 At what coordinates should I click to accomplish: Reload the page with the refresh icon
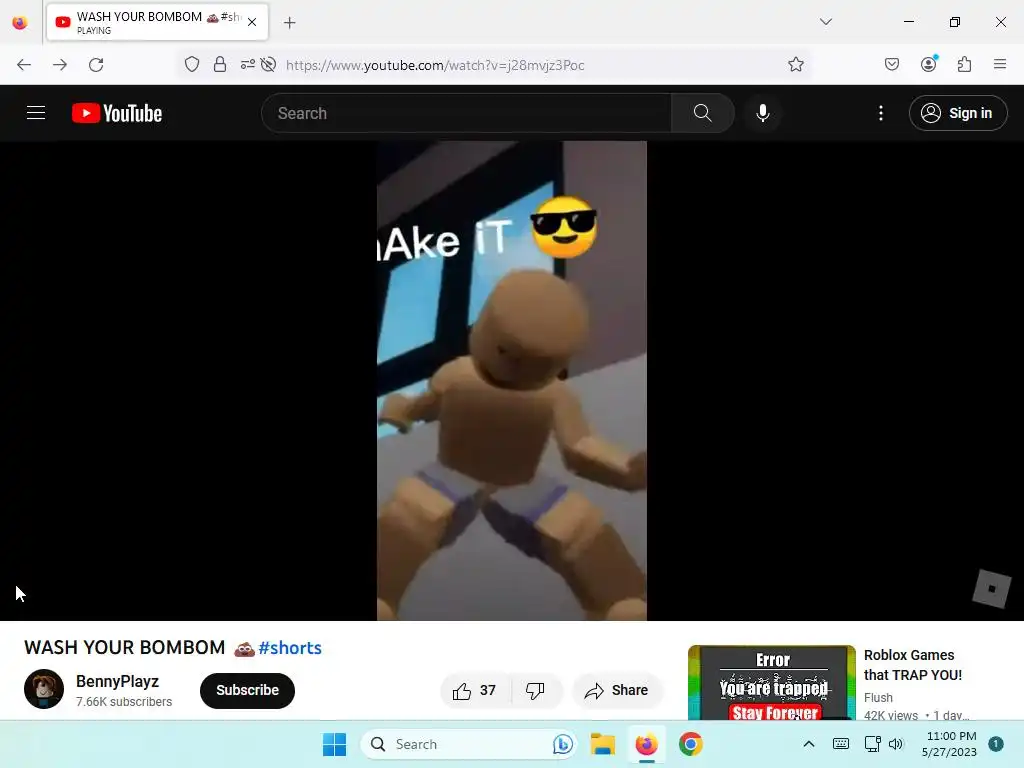point(96,65)
